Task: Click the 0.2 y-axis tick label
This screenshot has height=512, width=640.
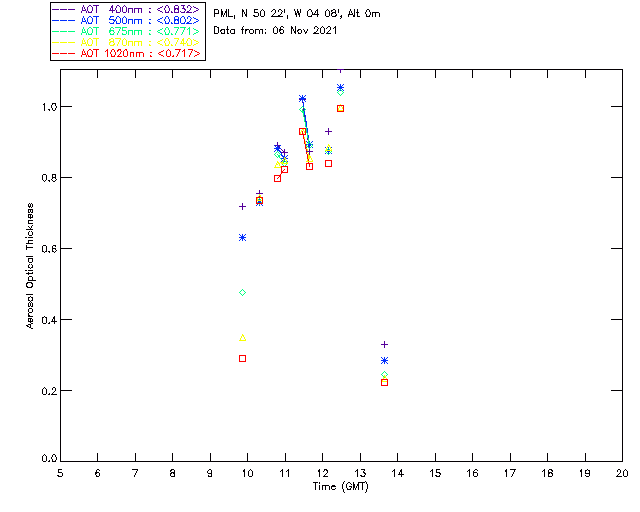Action: coord(49,391)
